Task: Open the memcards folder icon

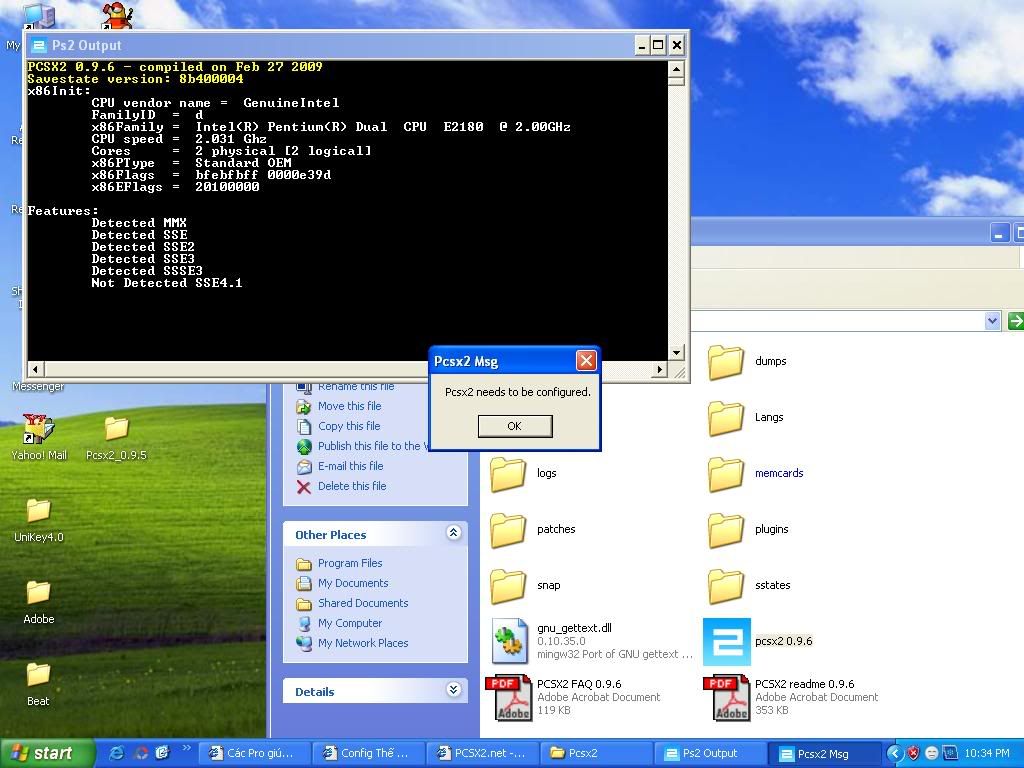Action: 726,474
